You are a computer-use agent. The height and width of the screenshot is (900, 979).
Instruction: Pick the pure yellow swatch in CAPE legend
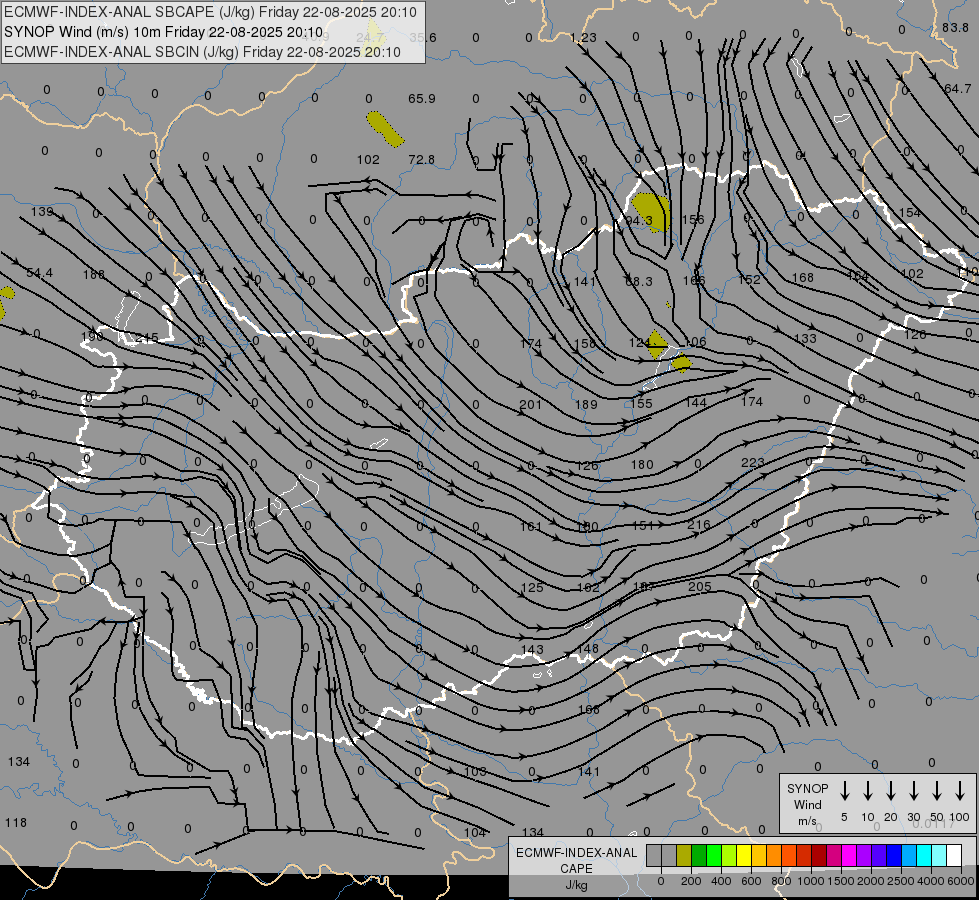(744, 856)
